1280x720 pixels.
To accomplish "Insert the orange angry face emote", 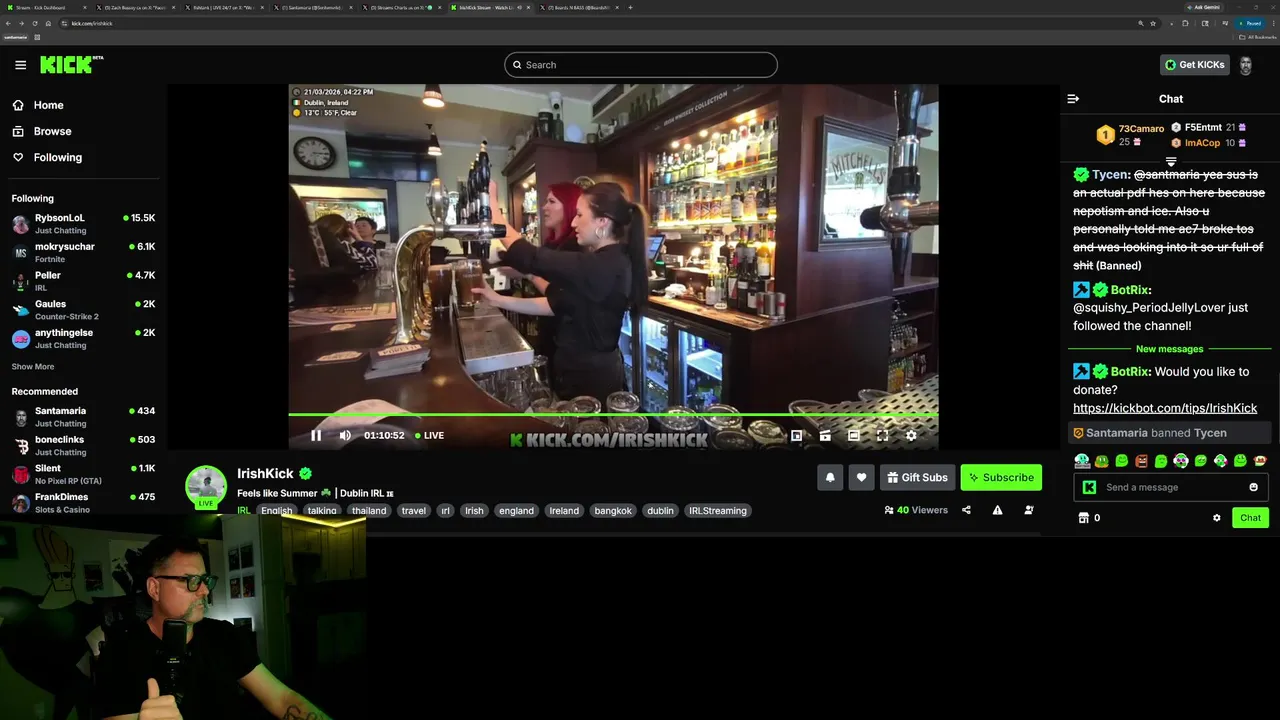I will pyautogui.click(x=1141, y=461).
